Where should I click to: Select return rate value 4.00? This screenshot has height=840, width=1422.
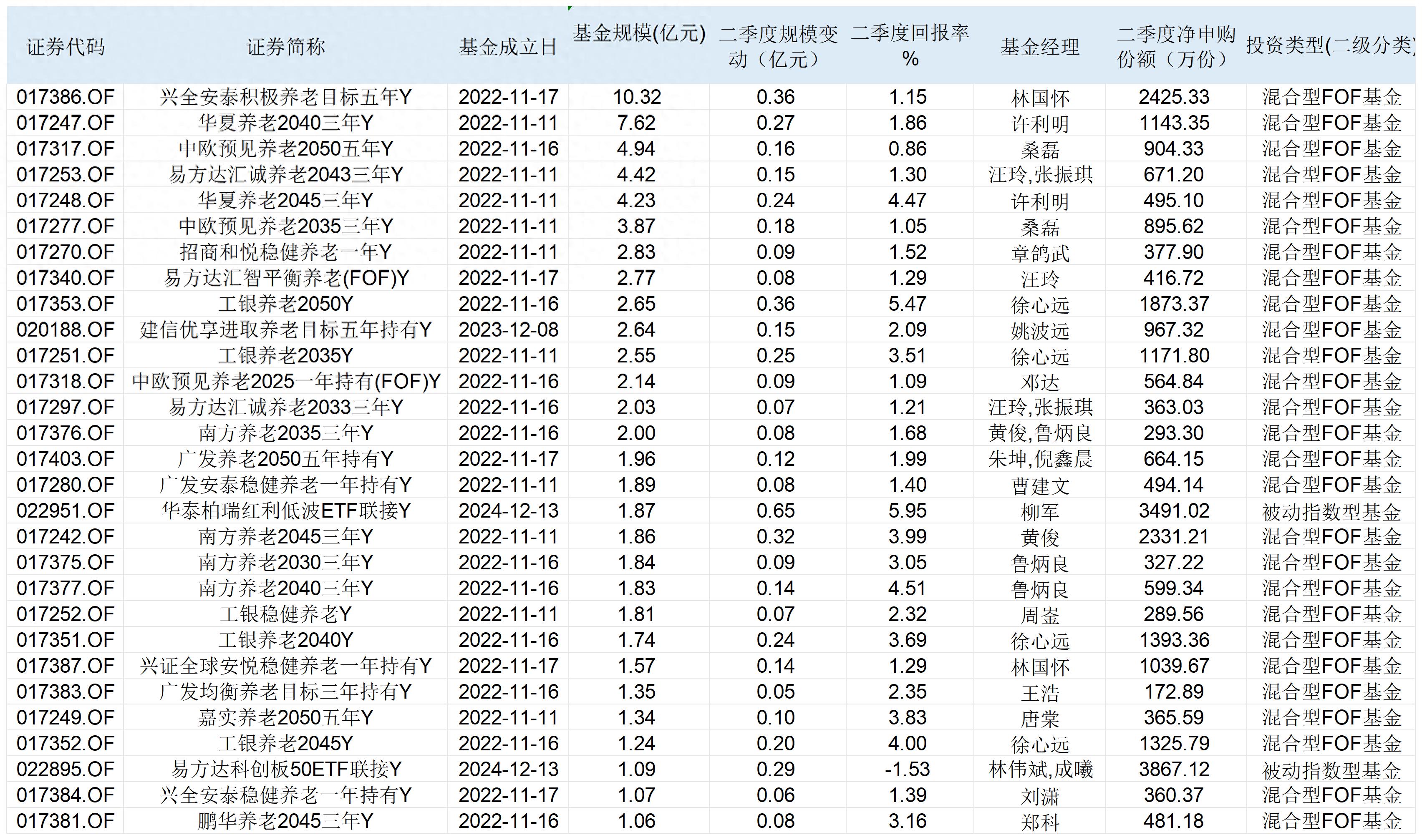908,743
